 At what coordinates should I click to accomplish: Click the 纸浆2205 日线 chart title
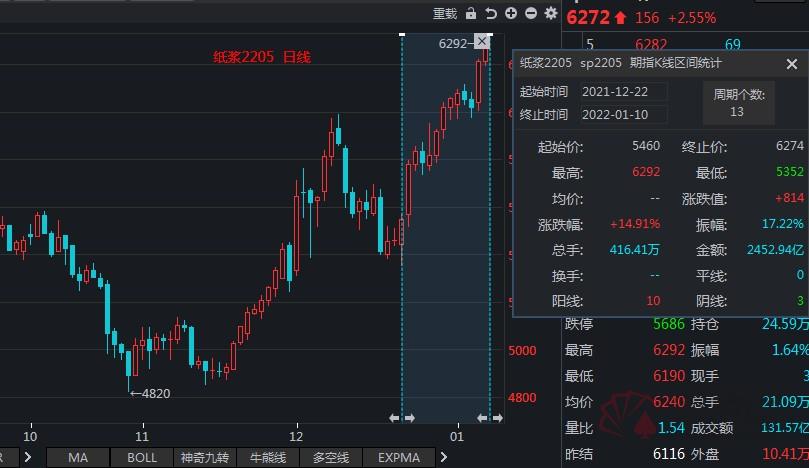click(262, 57)
